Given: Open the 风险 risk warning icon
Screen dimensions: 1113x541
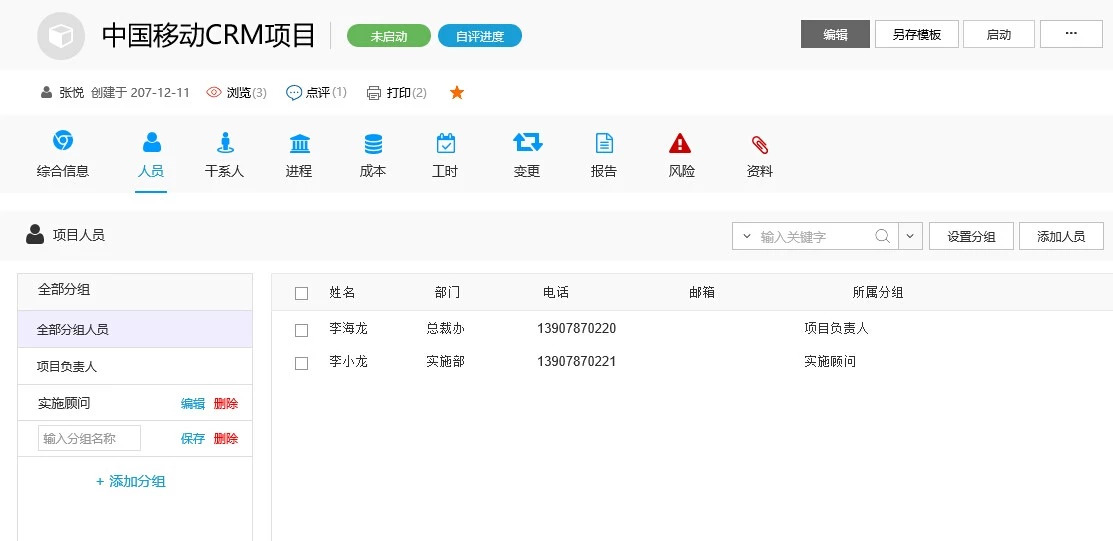Looking at the screenshot, I should pos(681,142).
